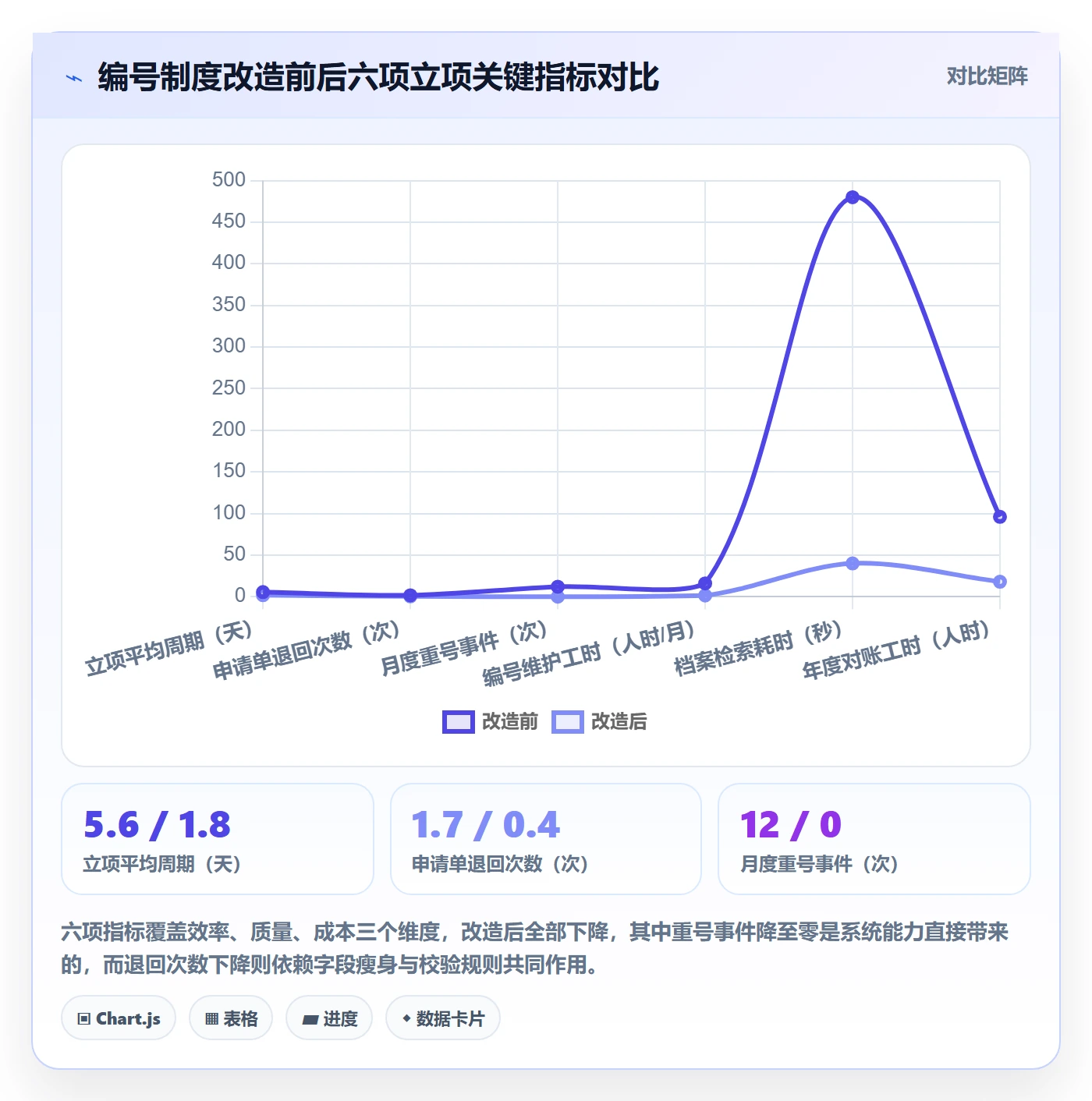The width and height of the screenshot is (1092, 1101).
Task: Click the card label 立项平均周期（天）
Action: tap(161, 864)
